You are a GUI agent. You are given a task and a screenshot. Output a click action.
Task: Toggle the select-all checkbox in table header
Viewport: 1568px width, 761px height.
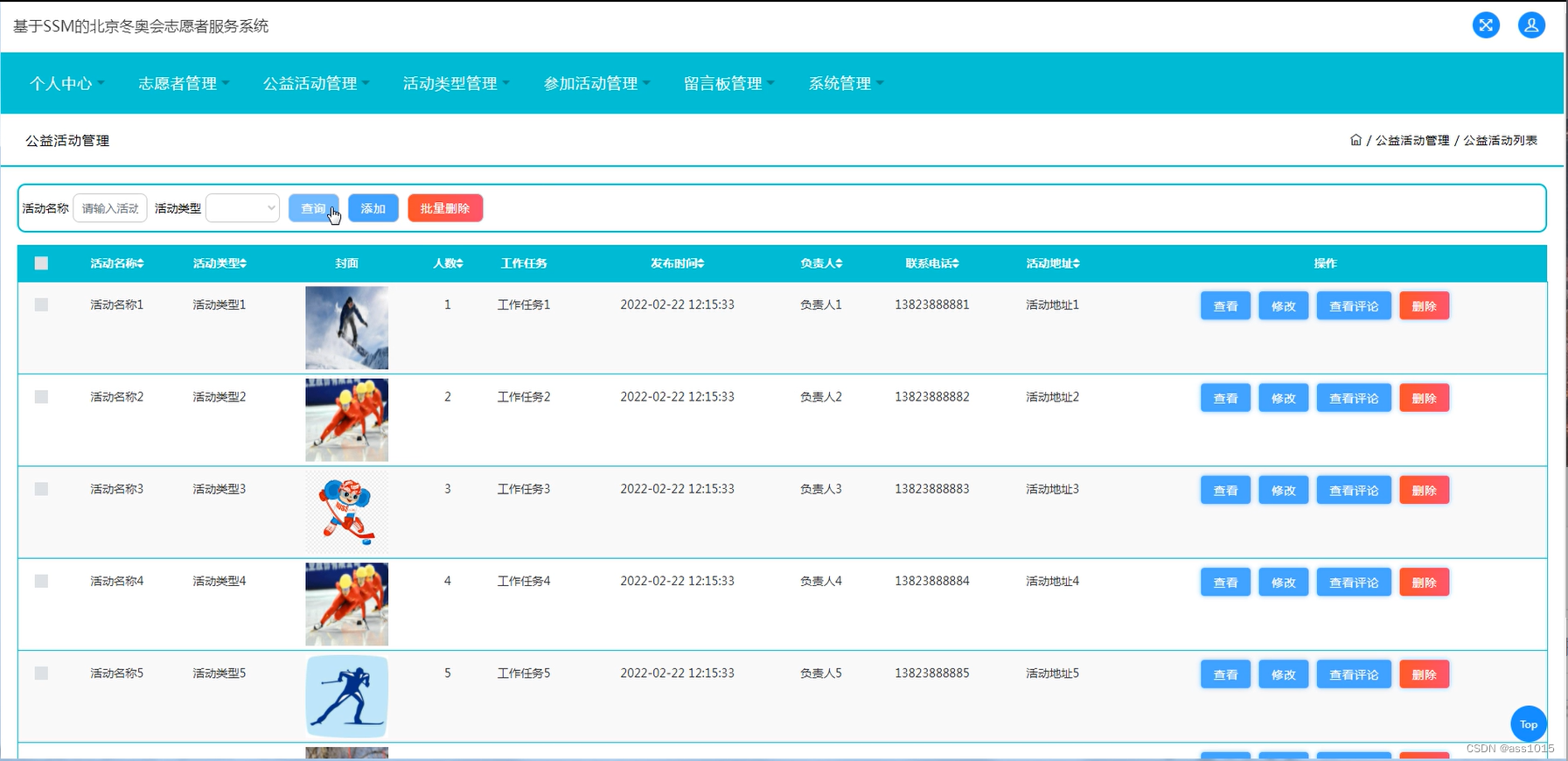pyautogui.click(x=41, y=263)
